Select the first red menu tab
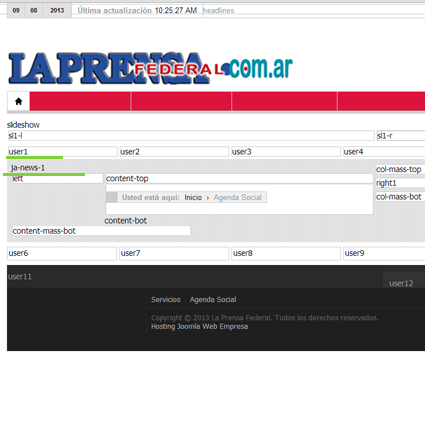This screenshot has height=425, width=425. pos(80,101)
